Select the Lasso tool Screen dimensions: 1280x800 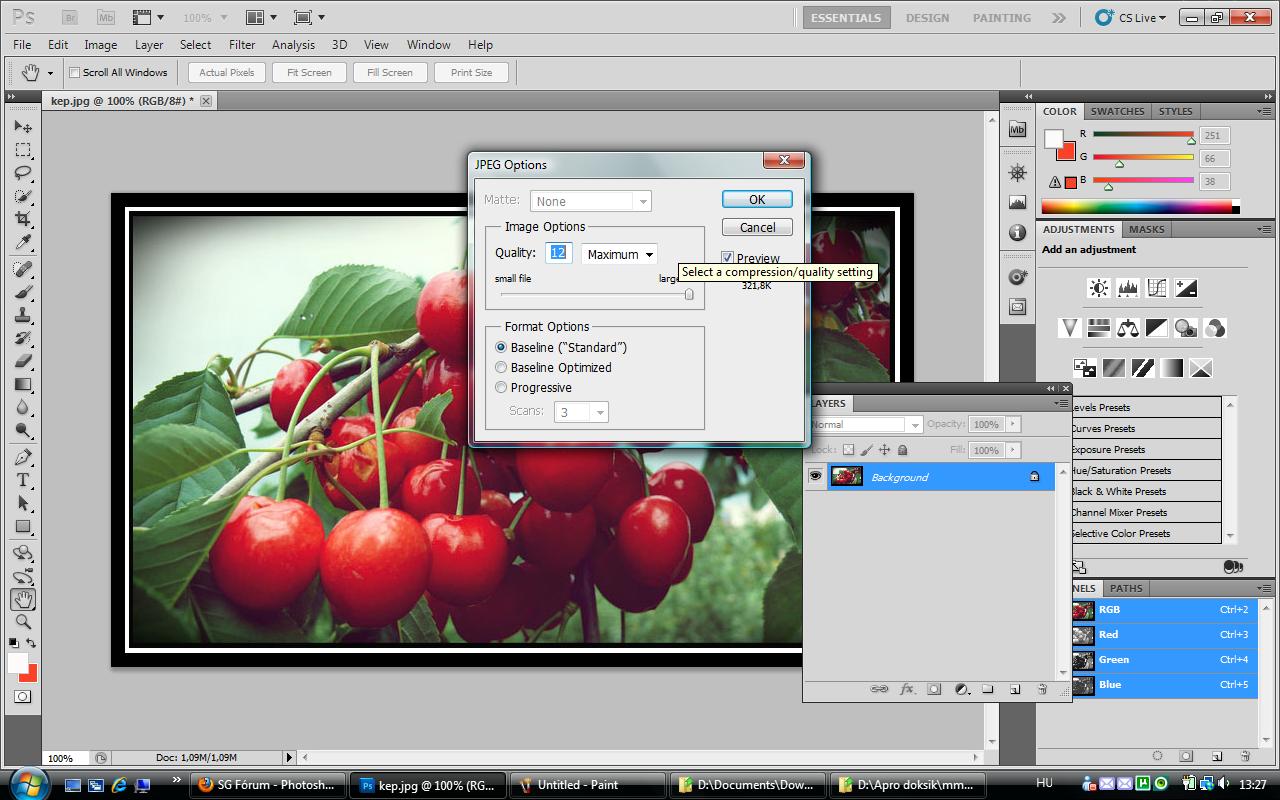(23, 173)
